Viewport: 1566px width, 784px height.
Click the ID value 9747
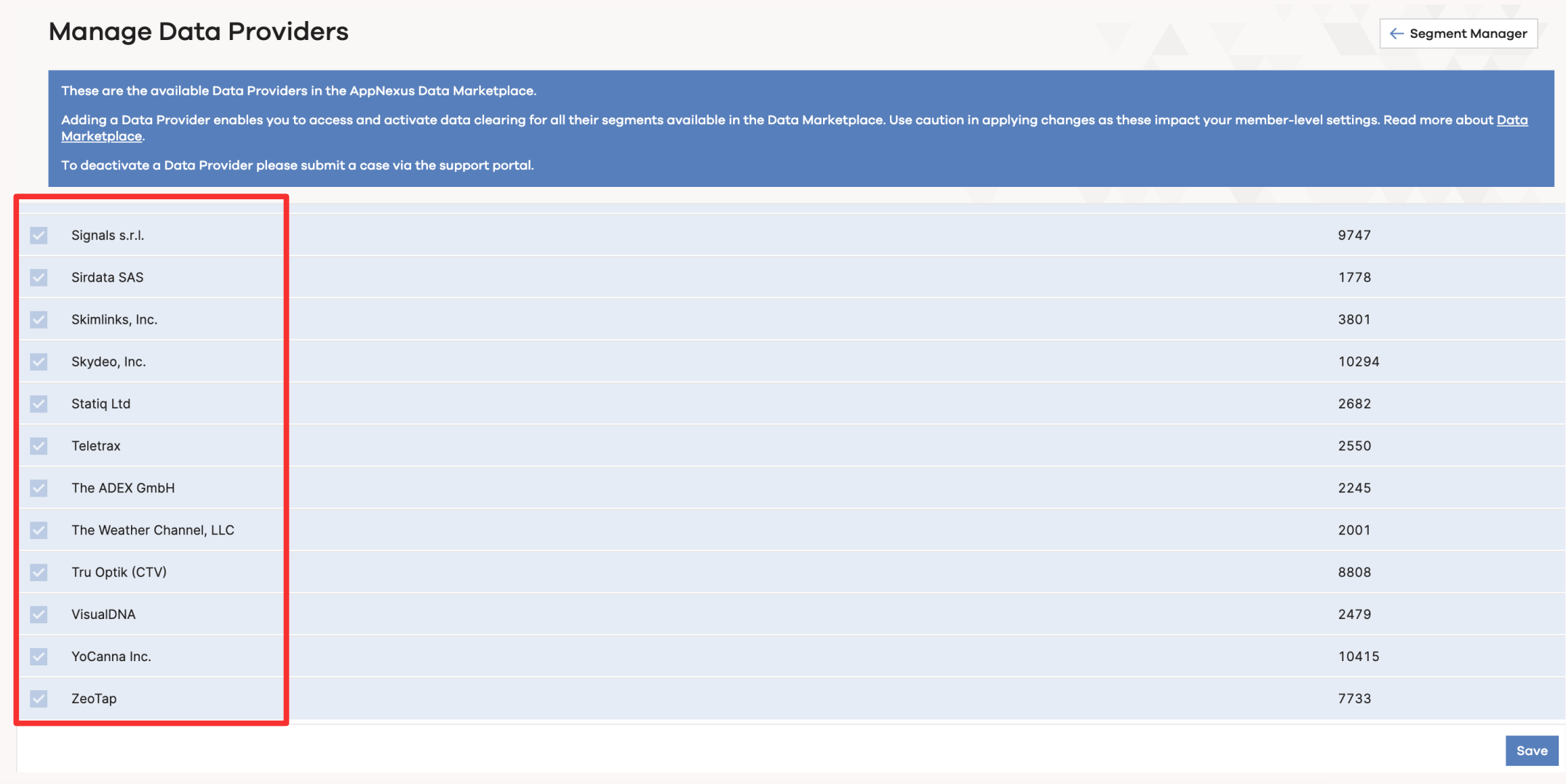[1354, 235]
